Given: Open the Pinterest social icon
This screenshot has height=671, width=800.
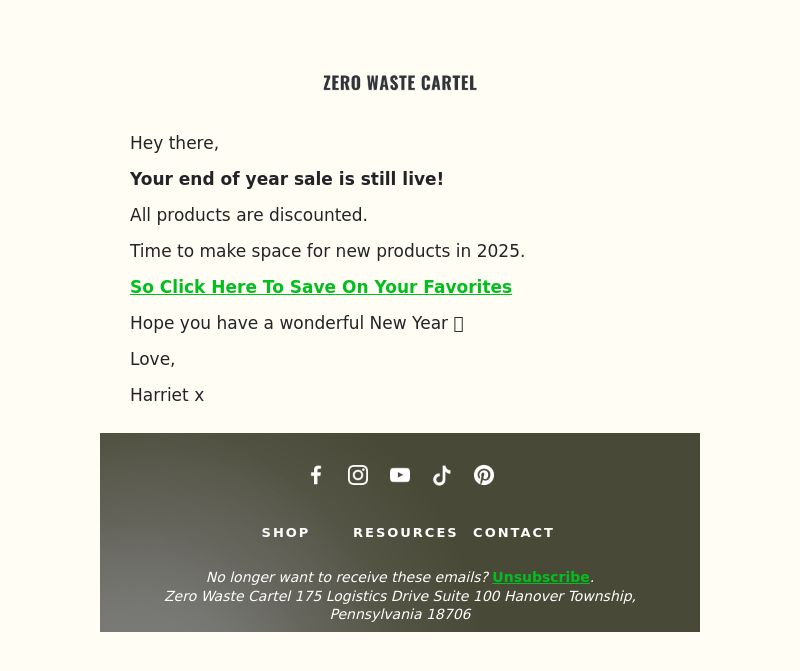Looking at the screenshot, I should 484,475.
